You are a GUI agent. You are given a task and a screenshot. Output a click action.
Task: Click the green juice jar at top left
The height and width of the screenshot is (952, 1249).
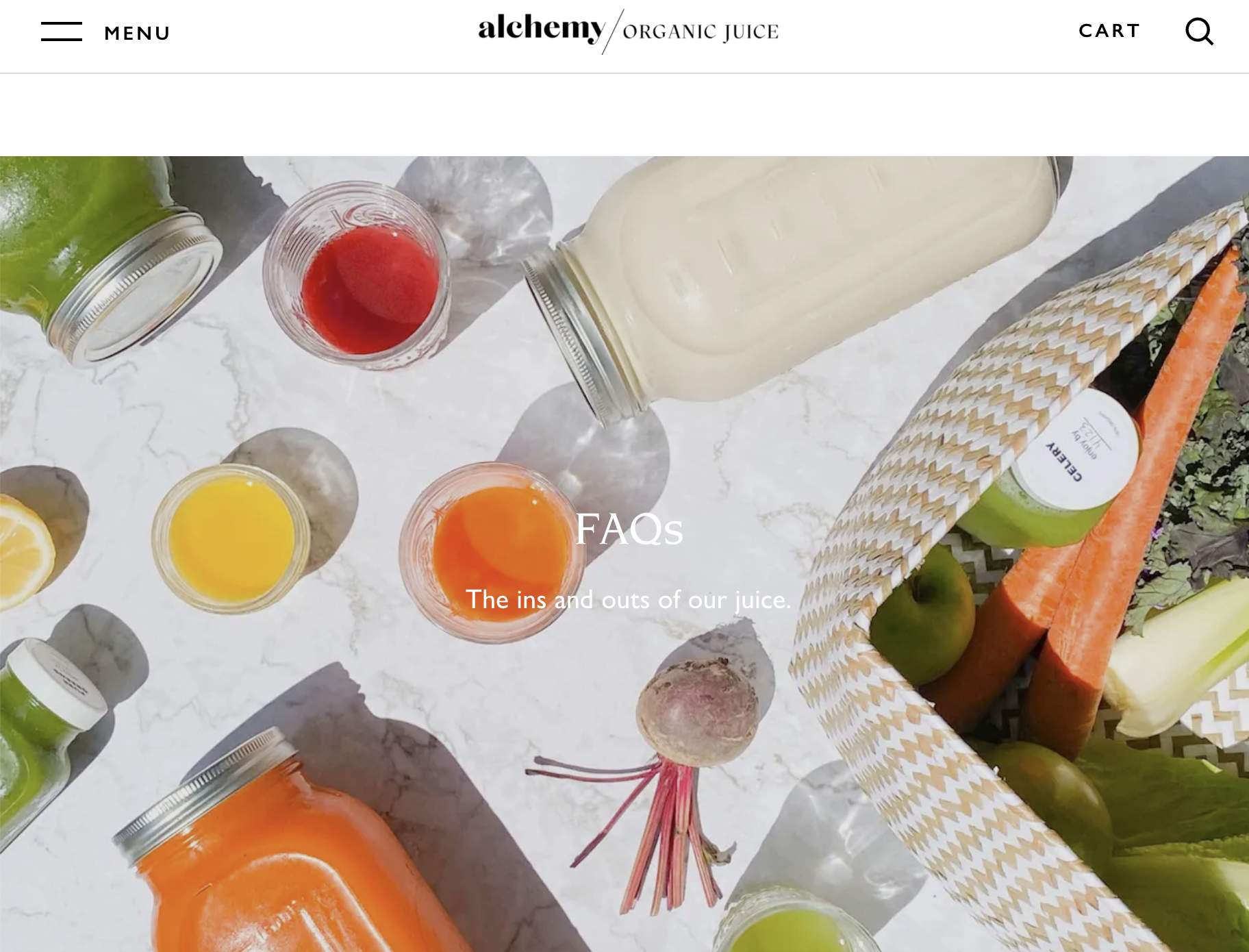[103, 253]
